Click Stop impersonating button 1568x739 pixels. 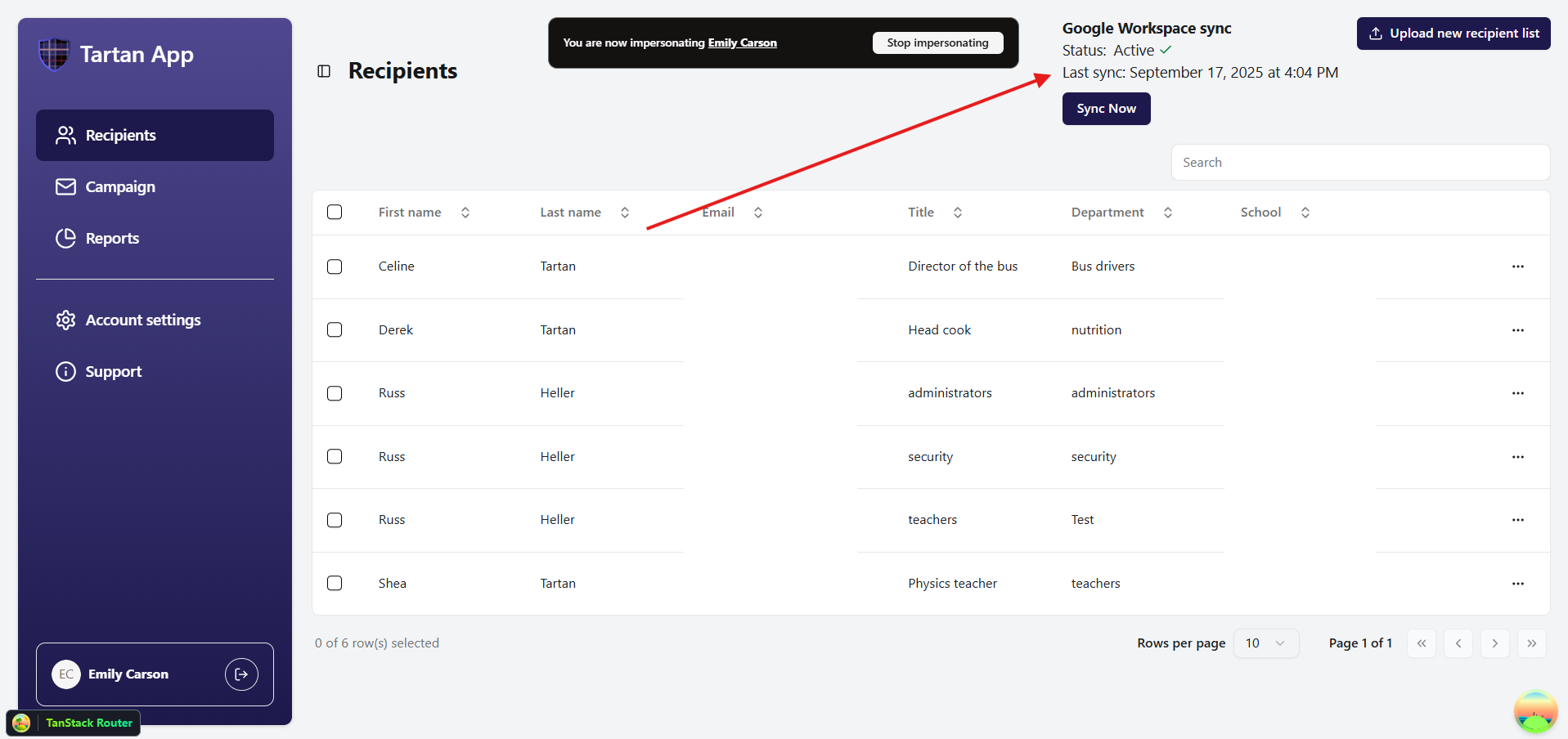(x=937, y=43)
